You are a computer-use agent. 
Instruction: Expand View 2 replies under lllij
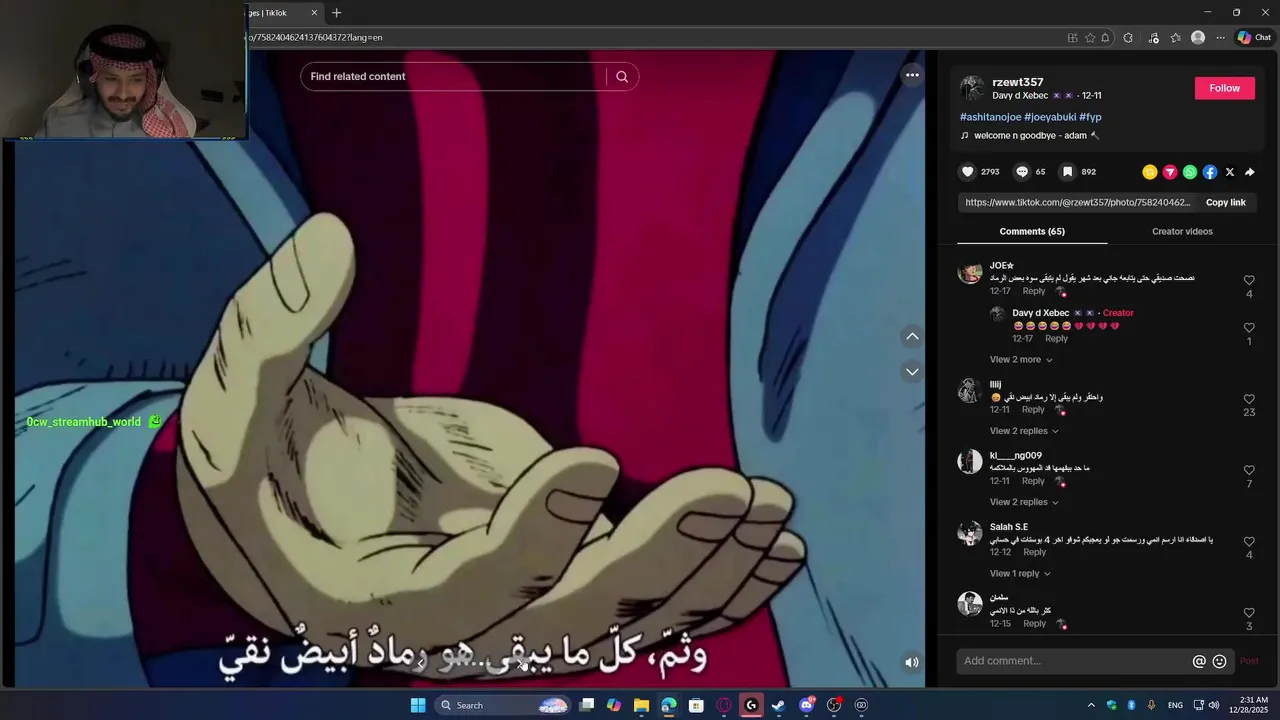[1024, 431]
